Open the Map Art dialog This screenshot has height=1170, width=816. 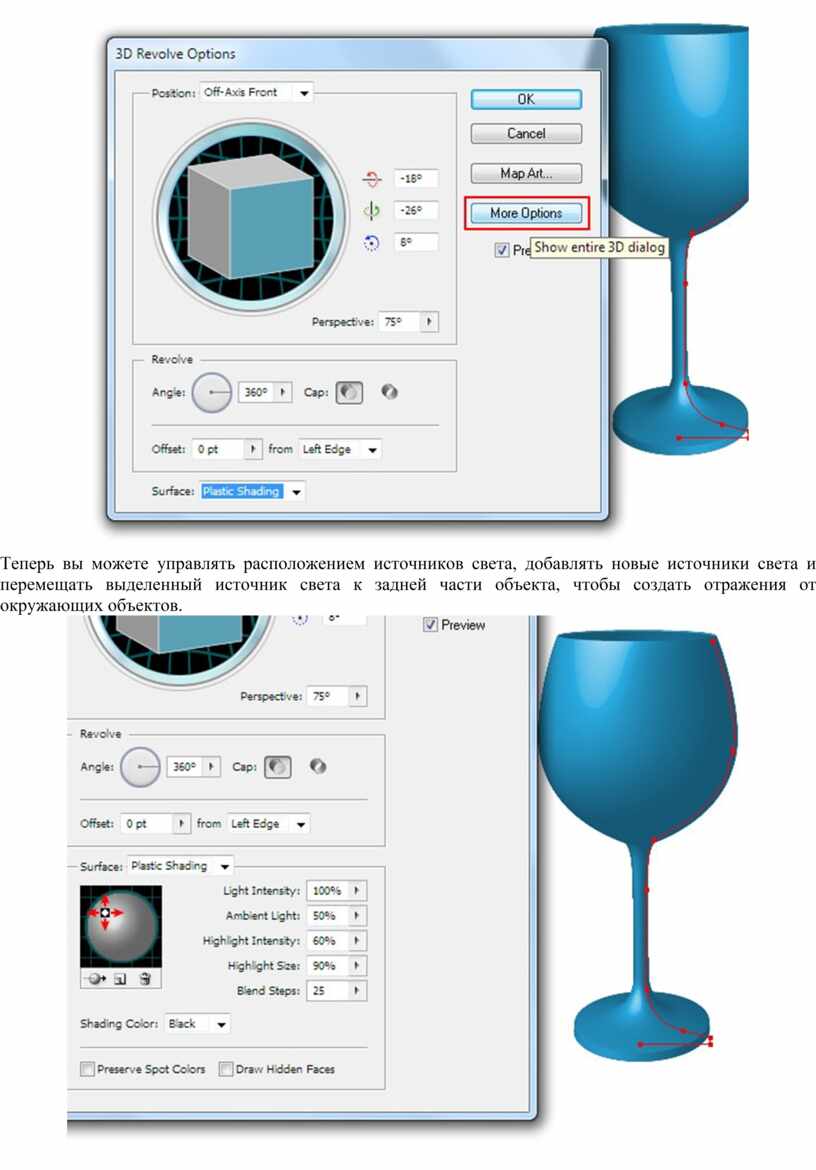tap(526, 173)
